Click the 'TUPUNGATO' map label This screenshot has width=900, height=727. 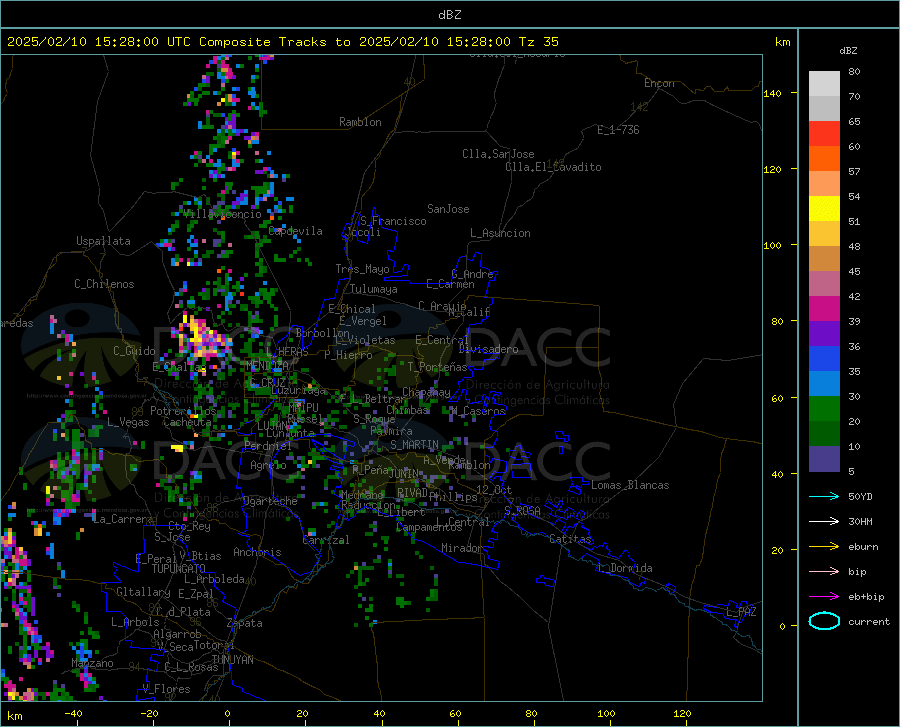(x=179, y=569)
